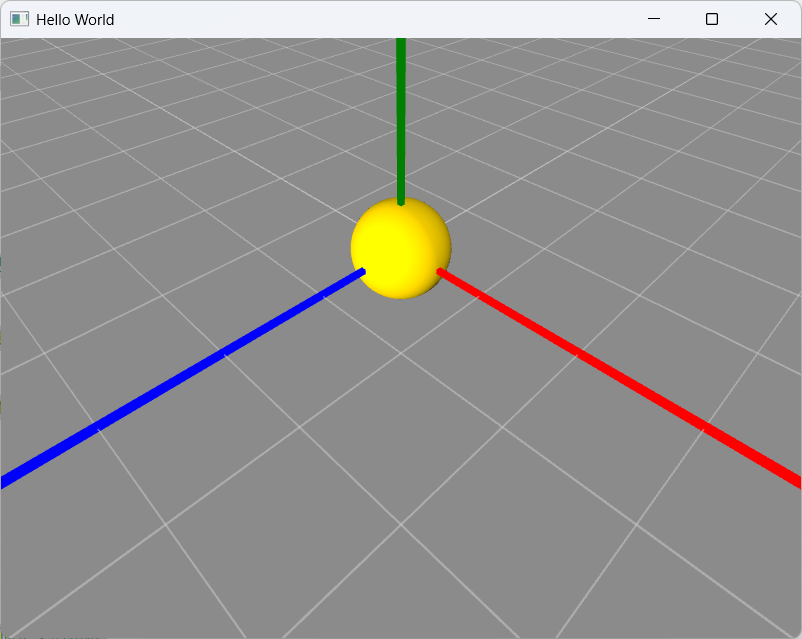The height and width of the screenshot is (639, 802).
Task: Close the Hello World window
Action: [771, 19]
